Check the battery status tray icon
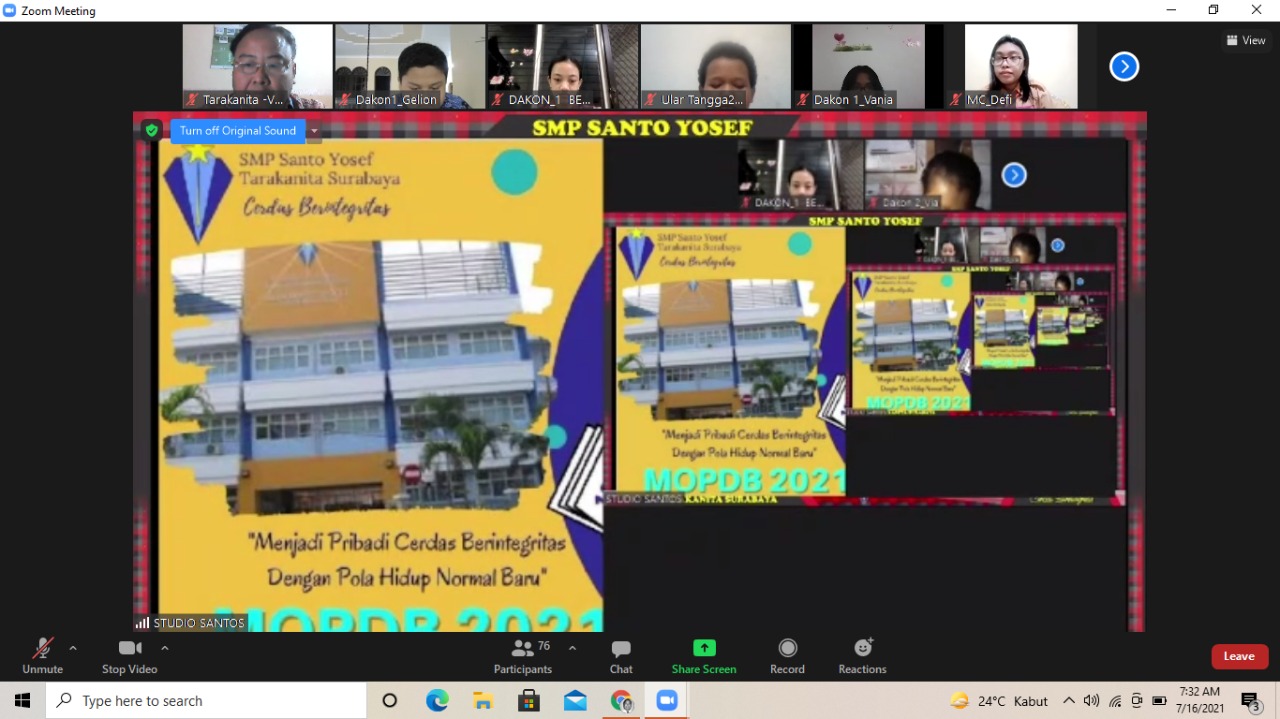The height and width of the screenshot is (719, 1280). [x=1160, y=701]
